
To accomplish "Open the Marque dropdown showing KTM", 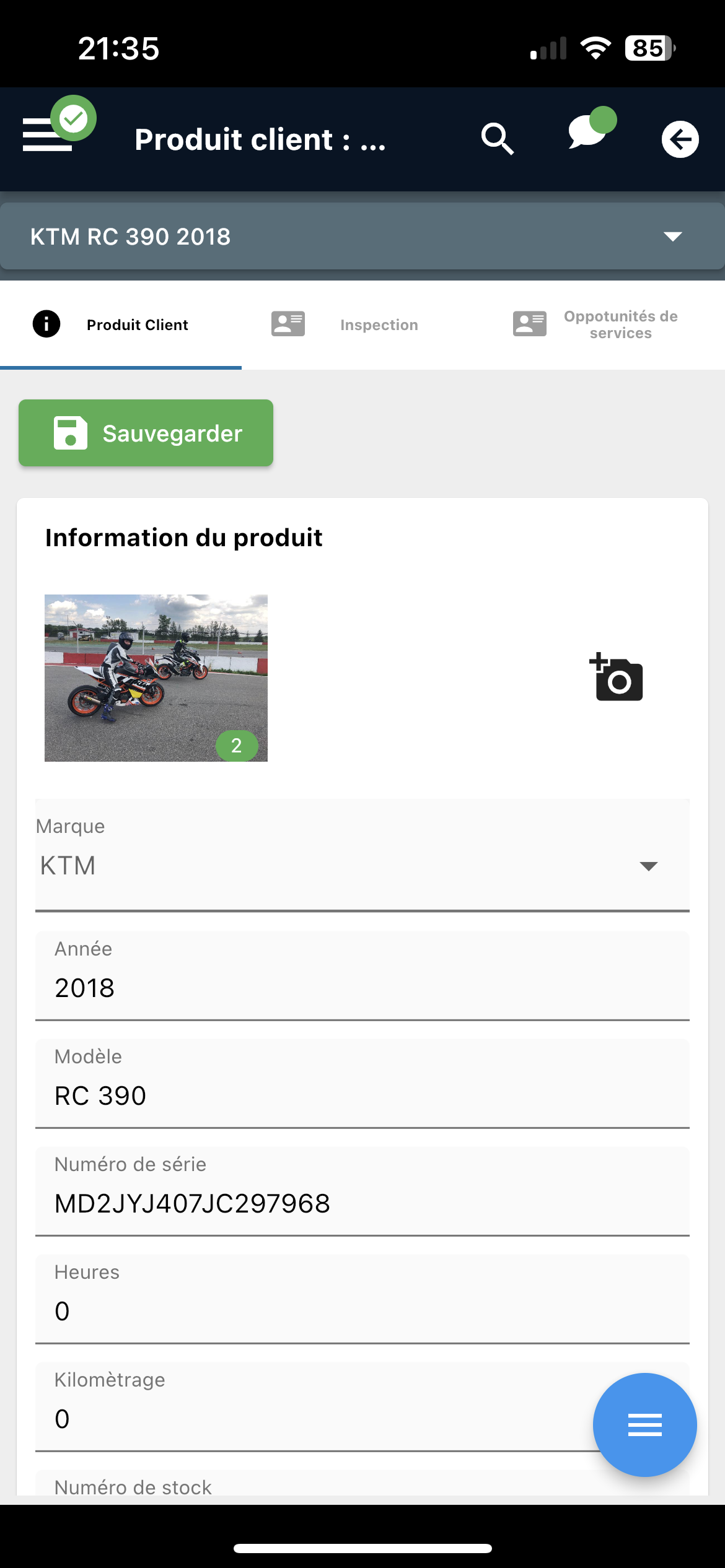I will 362,855.
